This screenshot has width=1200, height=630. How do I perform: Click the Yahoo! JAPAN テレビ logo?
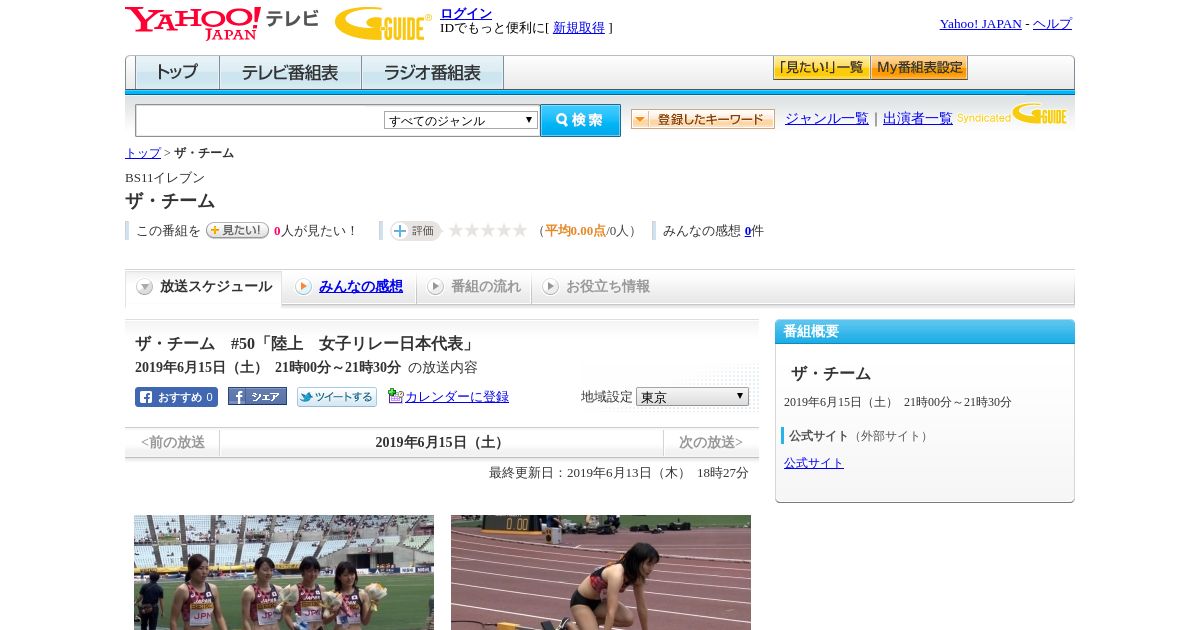pyautogui.click(x=222, y=23)
